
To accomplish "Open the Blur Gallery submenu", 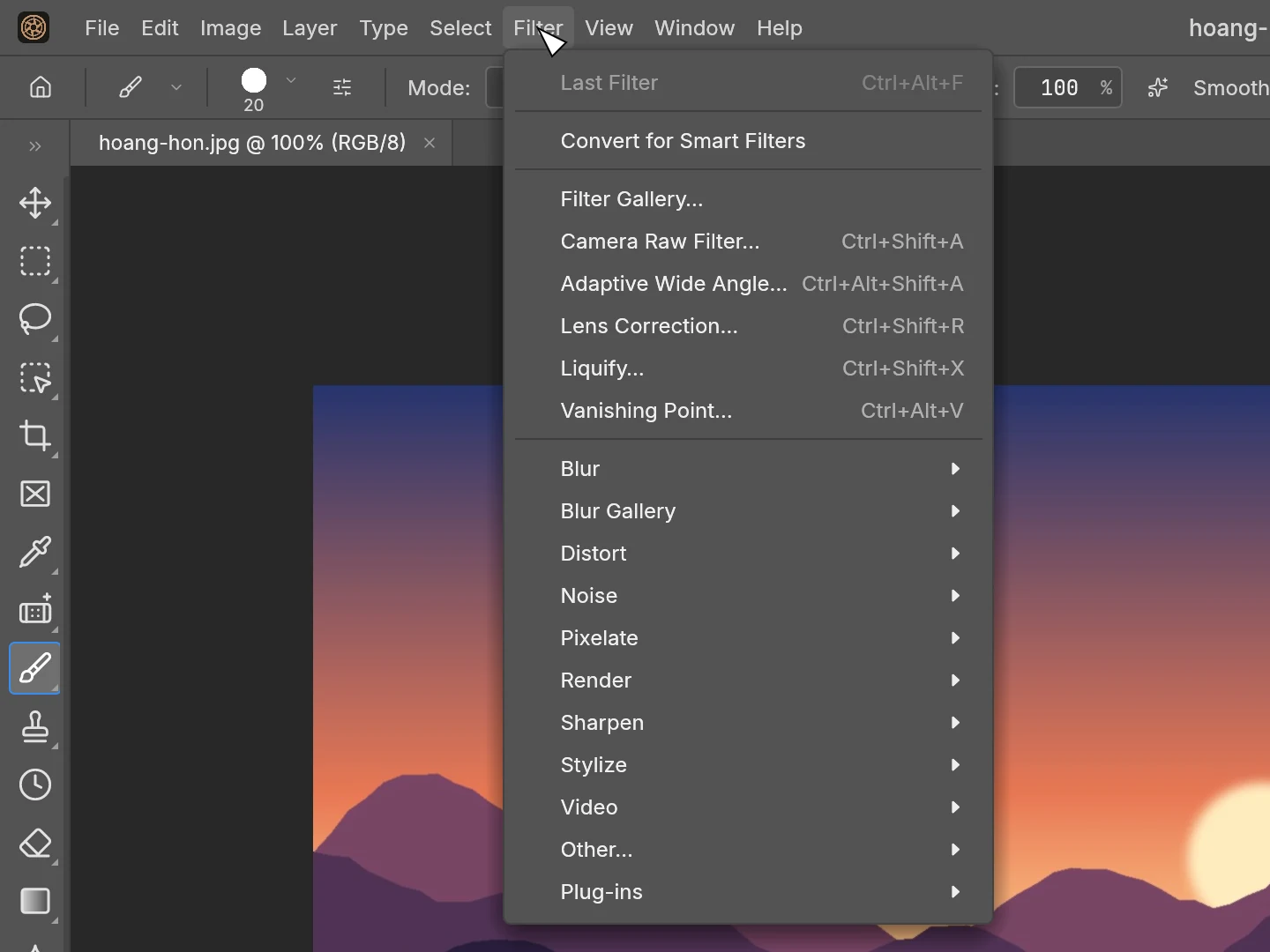I will [749, 511].
